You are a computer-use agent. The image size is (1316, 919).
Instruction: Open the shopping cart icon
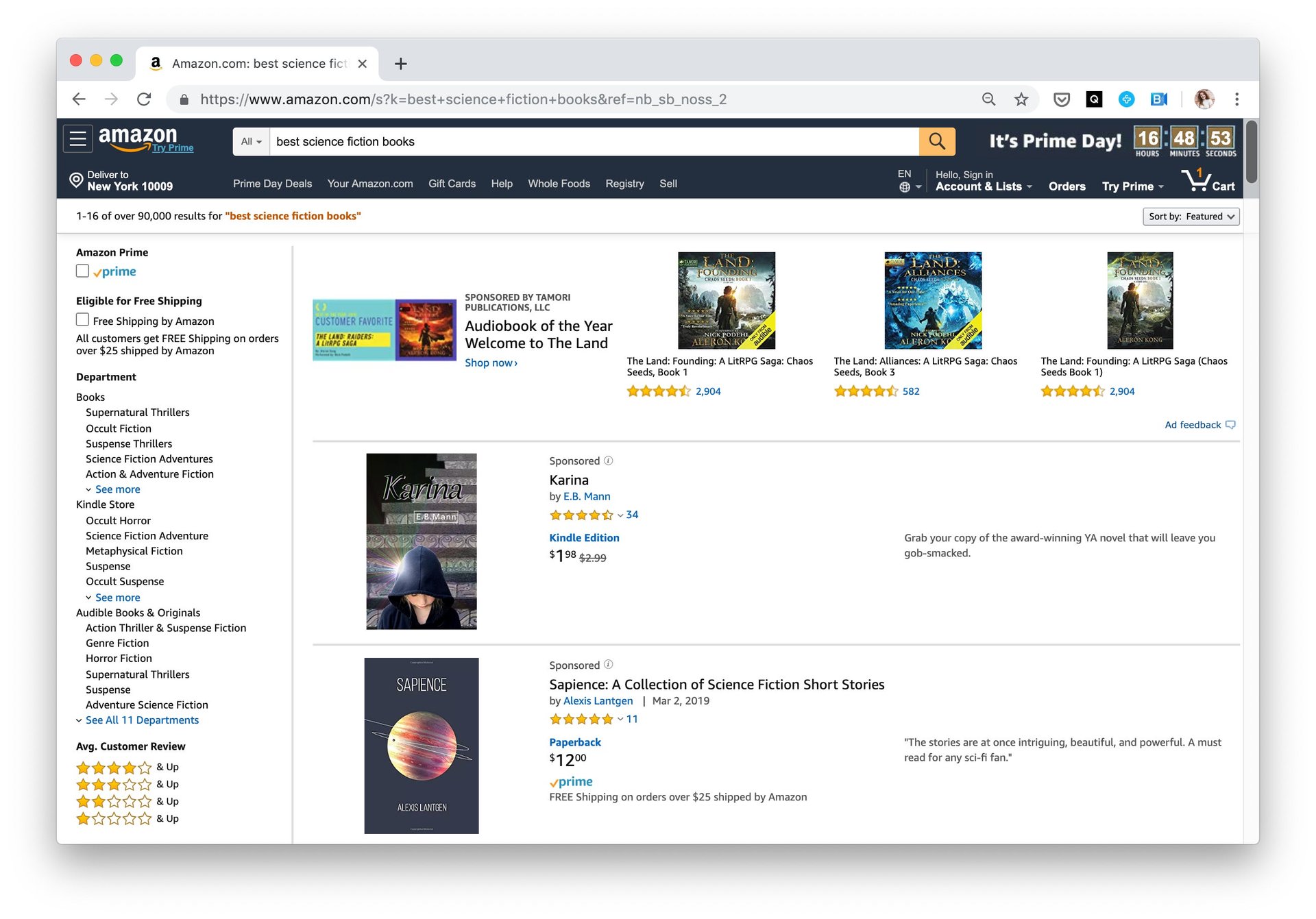(1208, 180)
